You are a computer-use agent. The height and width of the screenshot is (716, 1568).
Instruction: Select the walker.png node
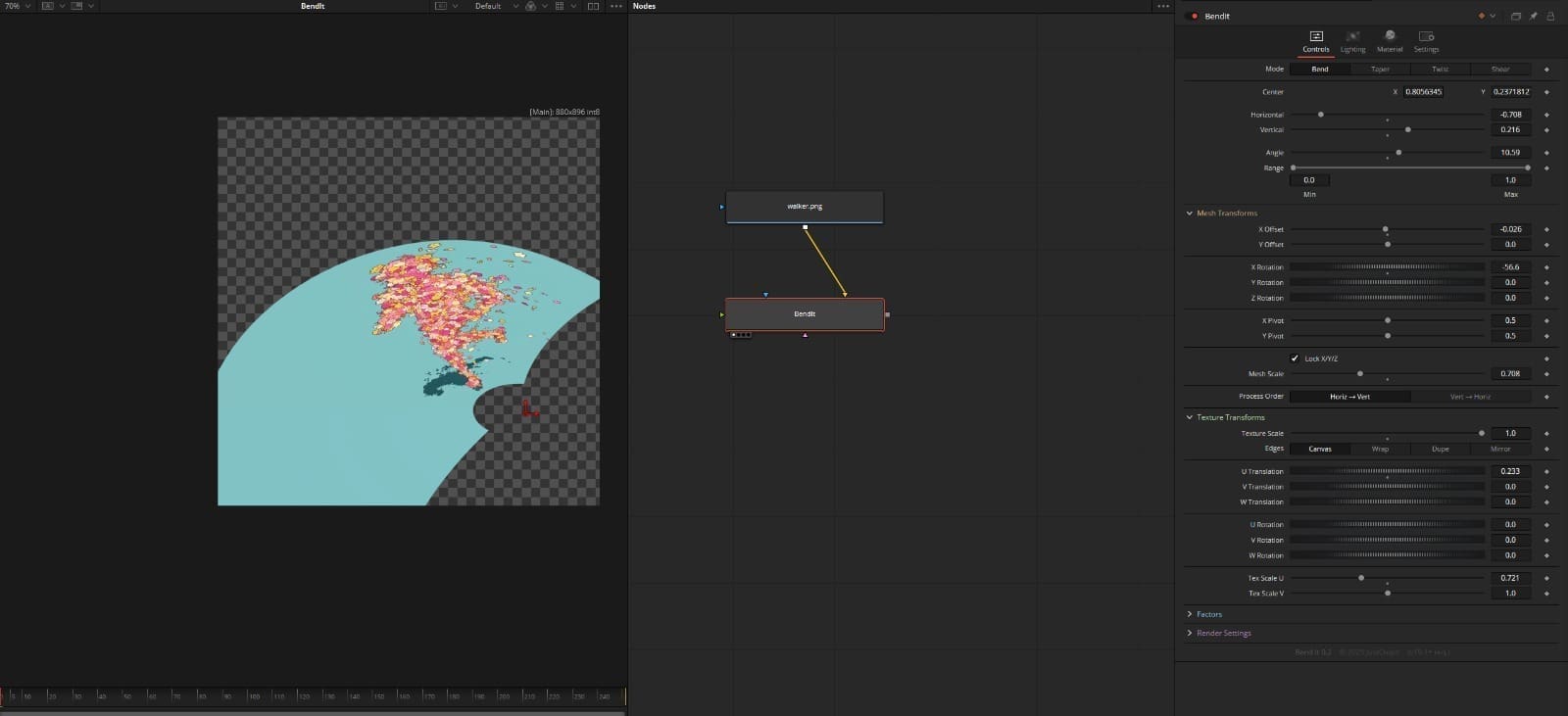coord(805,207)
